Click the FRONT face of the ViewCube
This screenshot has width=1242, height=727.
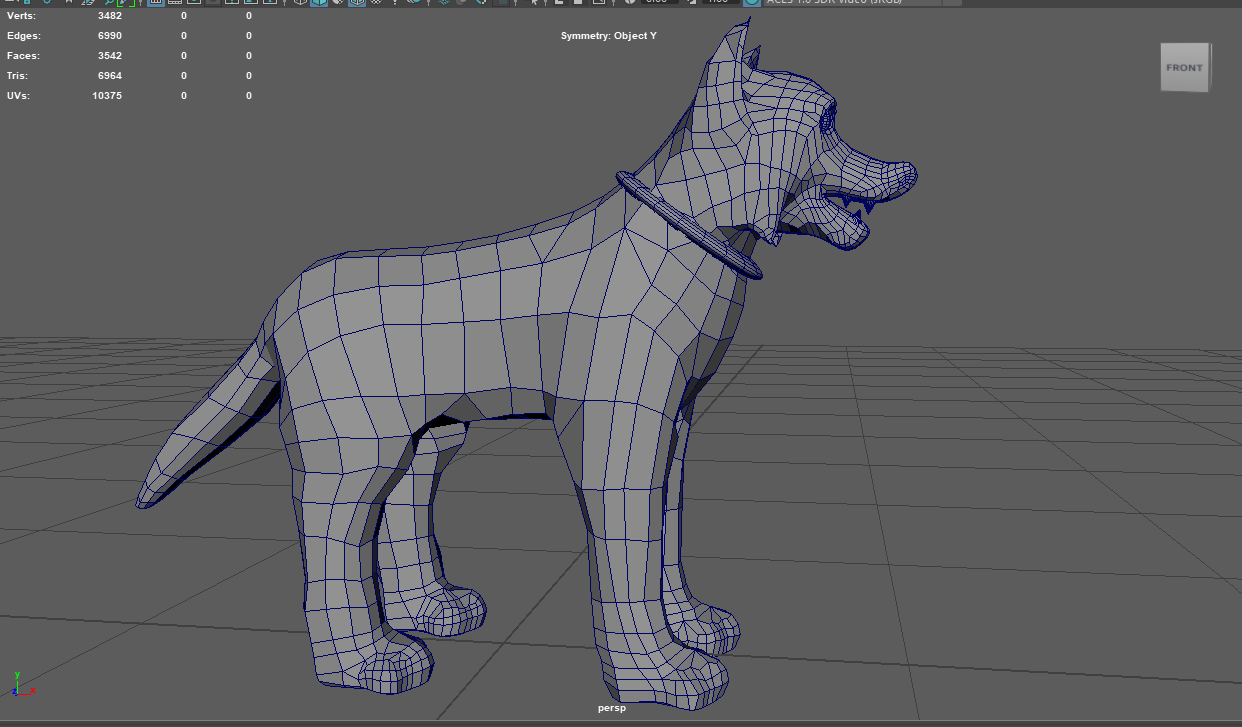(1184, 68)
